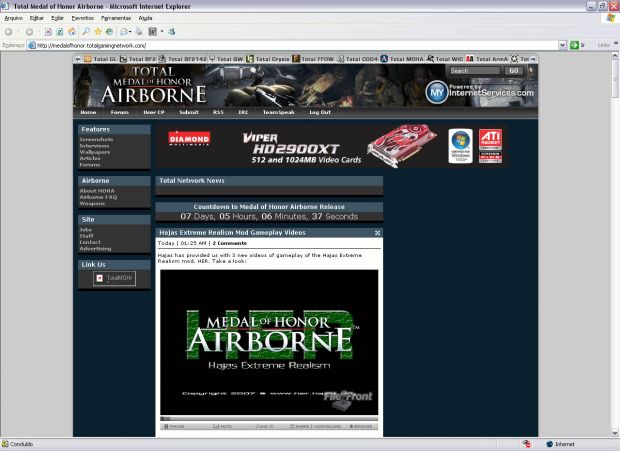This screenshot has width=620, height=451.
Task: Pause the HER gameplay video
Action: click(174, 426)
